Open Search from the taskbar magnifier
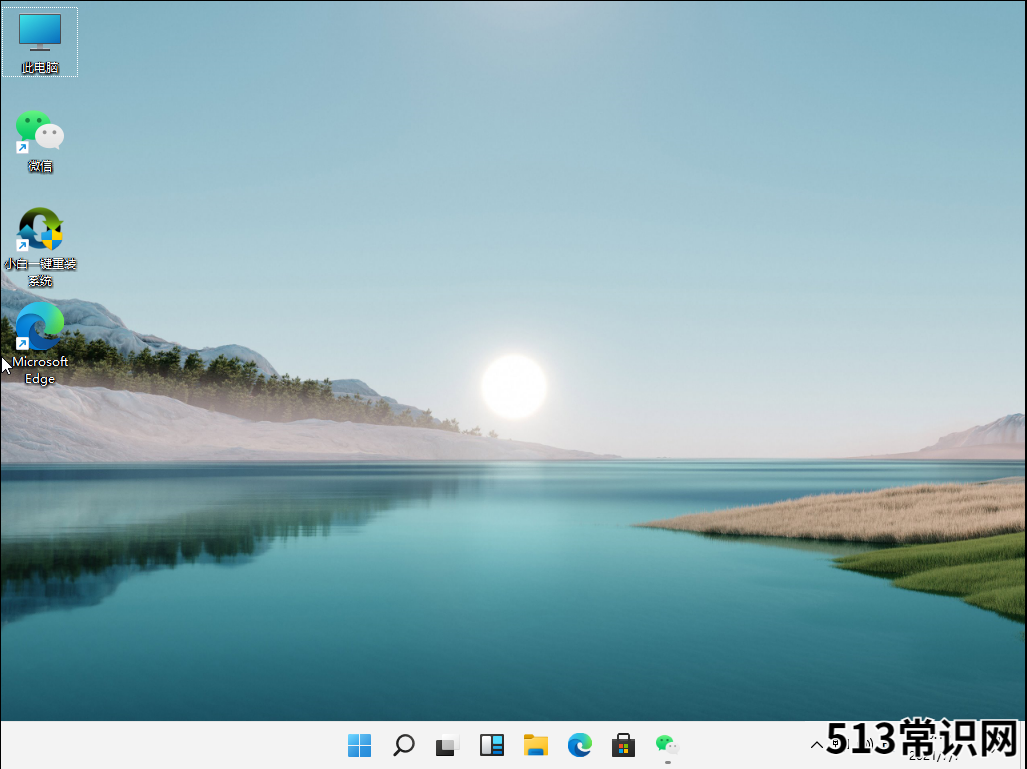 (404, 745)
